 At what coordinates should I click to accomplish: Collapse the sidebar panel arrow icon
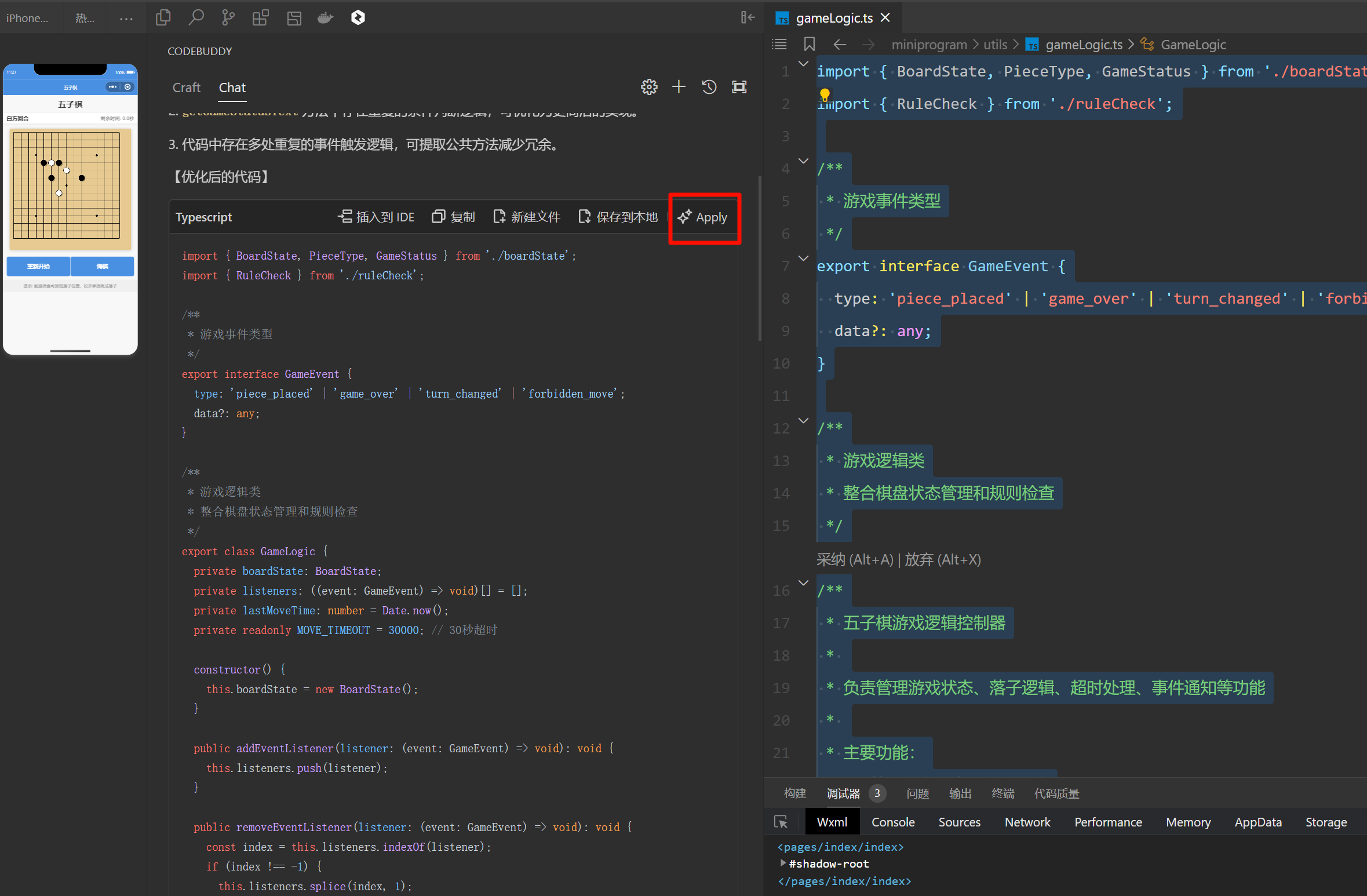[748, 18]
